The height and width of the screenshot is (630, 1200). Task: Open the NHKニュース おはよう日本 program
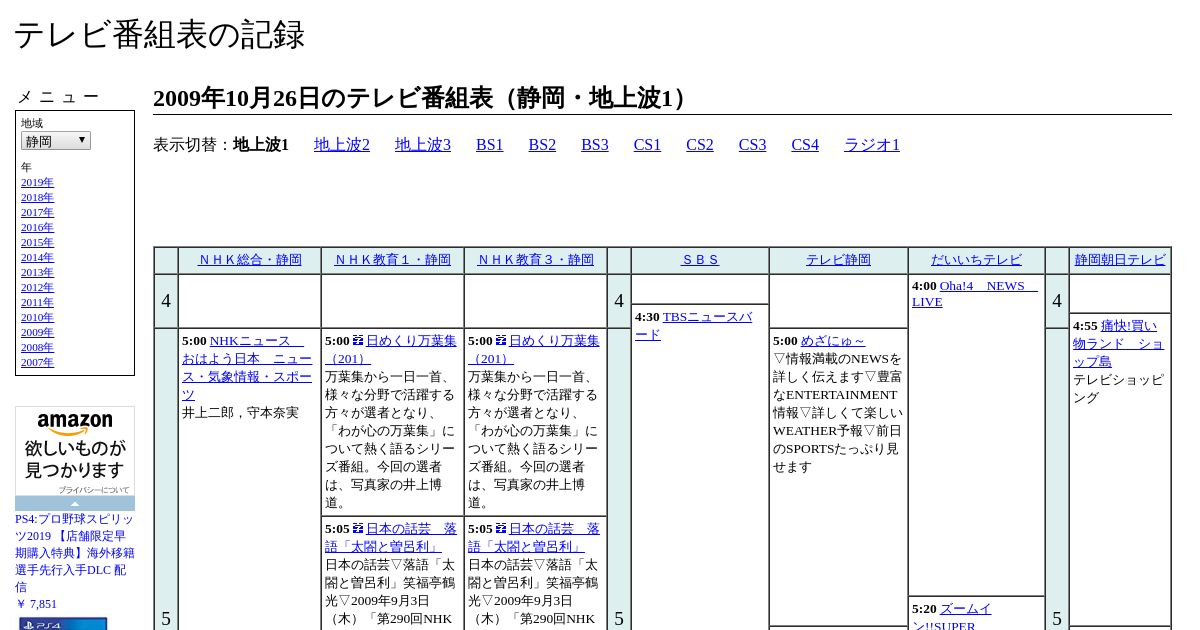click(x=247, y=368)
